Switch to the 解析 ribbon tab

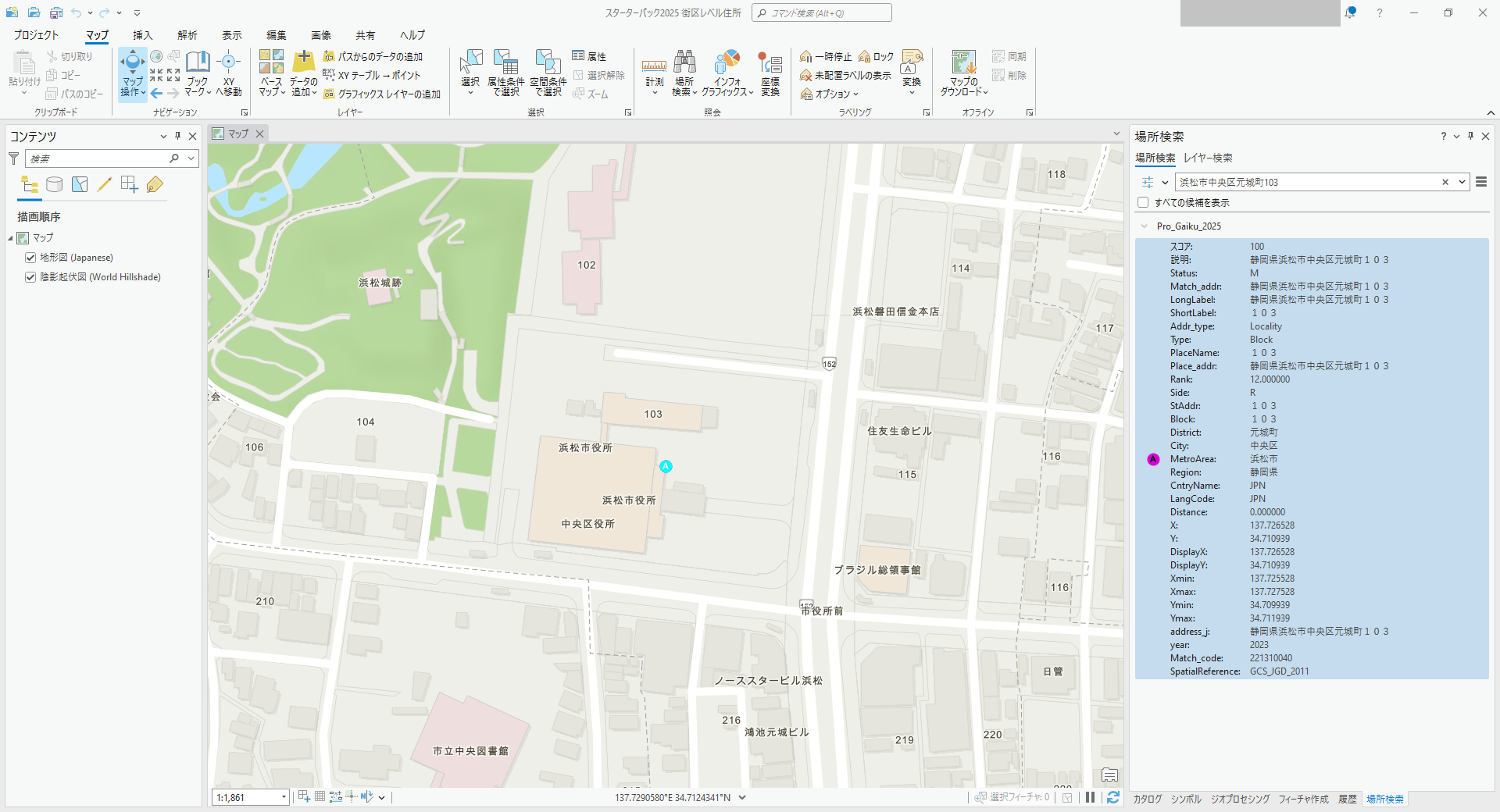(187, 35)
